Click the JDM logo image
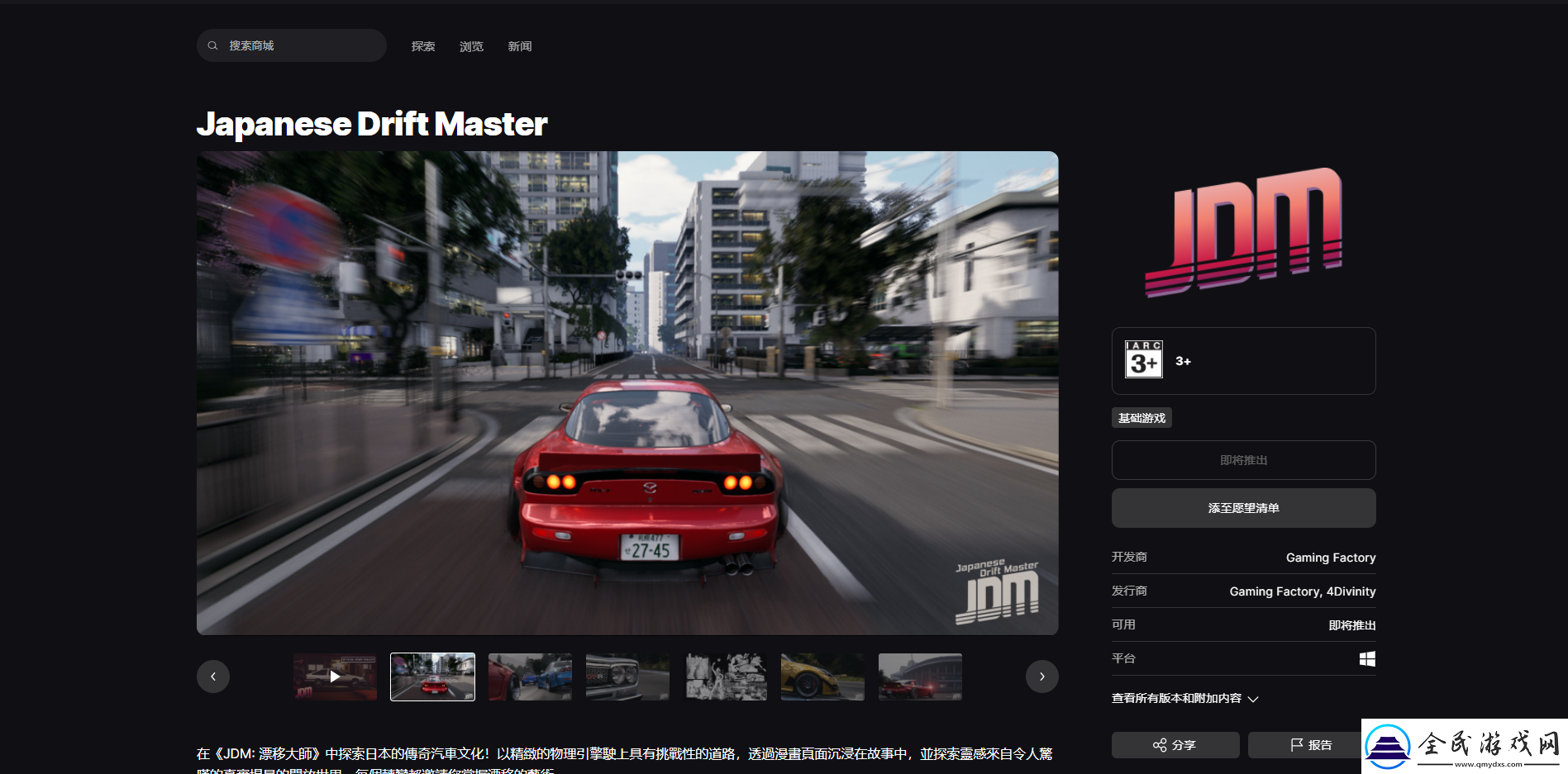Screen dimensions: 1568x774 (x=1244, y=233)
